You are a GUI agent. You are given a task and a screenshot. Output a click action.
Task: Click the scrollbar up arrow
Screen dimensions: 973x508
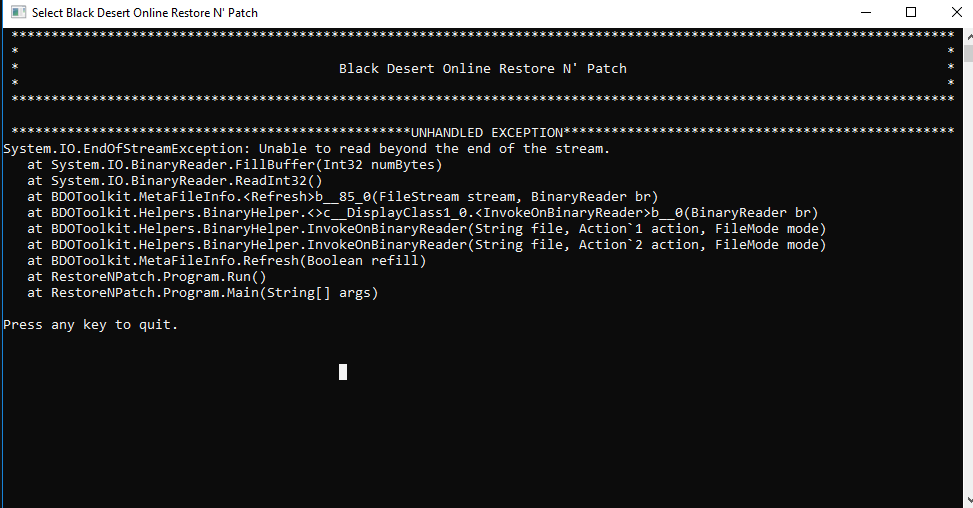click(x=965, y=36)
